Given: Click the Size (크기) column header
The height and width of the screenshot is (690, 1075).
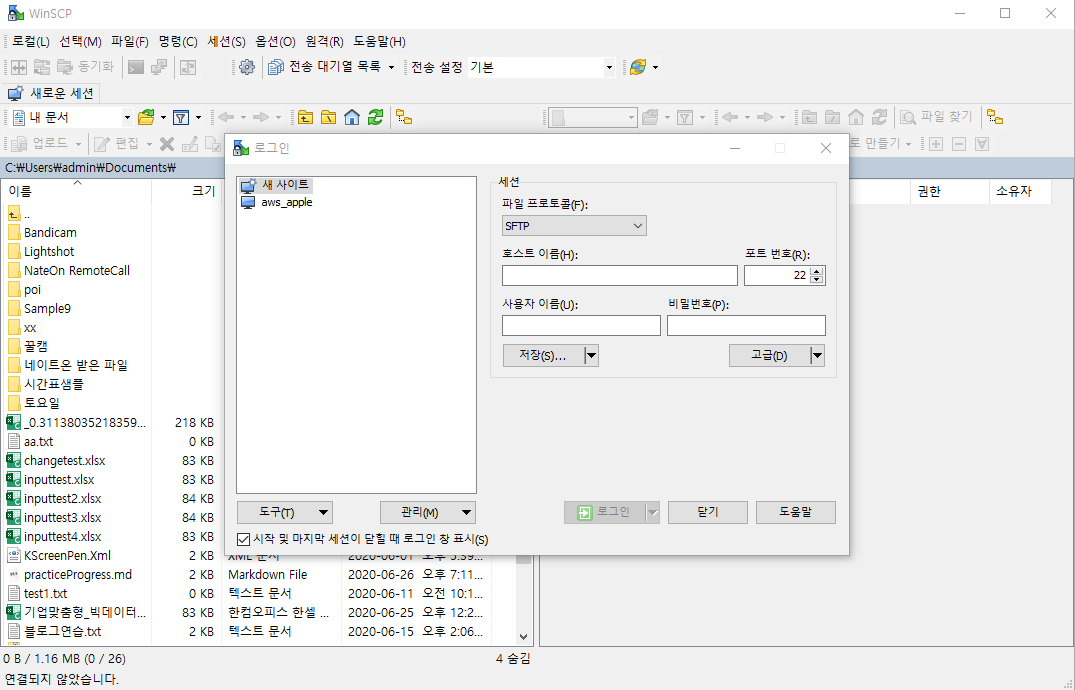Looking at the screenshot, I should click(x=186, y=191).
